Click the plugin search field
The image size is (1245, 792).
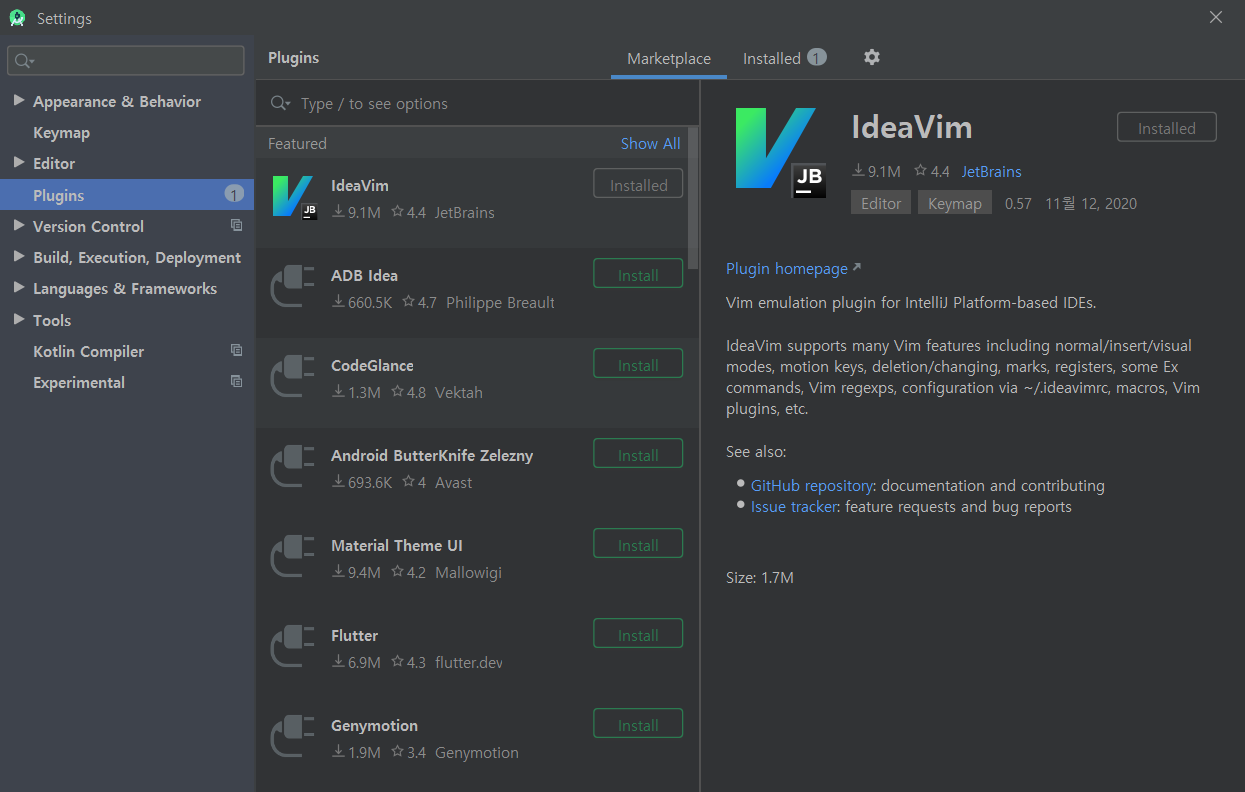coord(478,103)
